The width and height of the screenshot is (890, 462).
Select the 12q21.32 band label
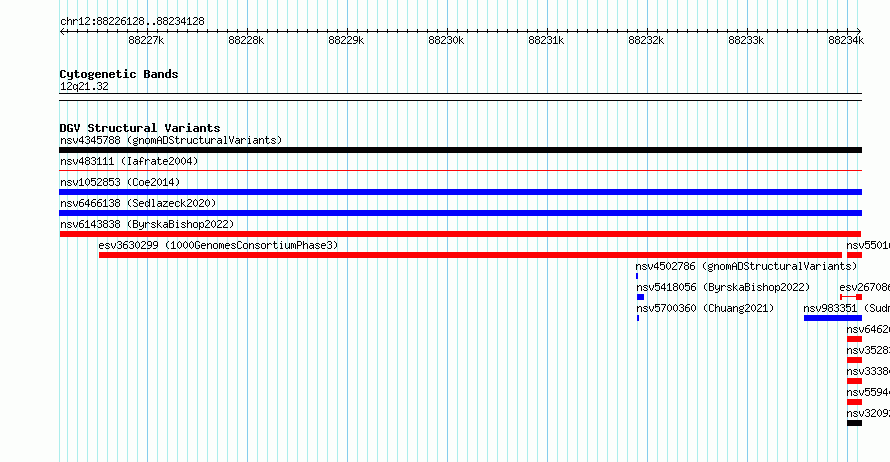click(84, 86)
